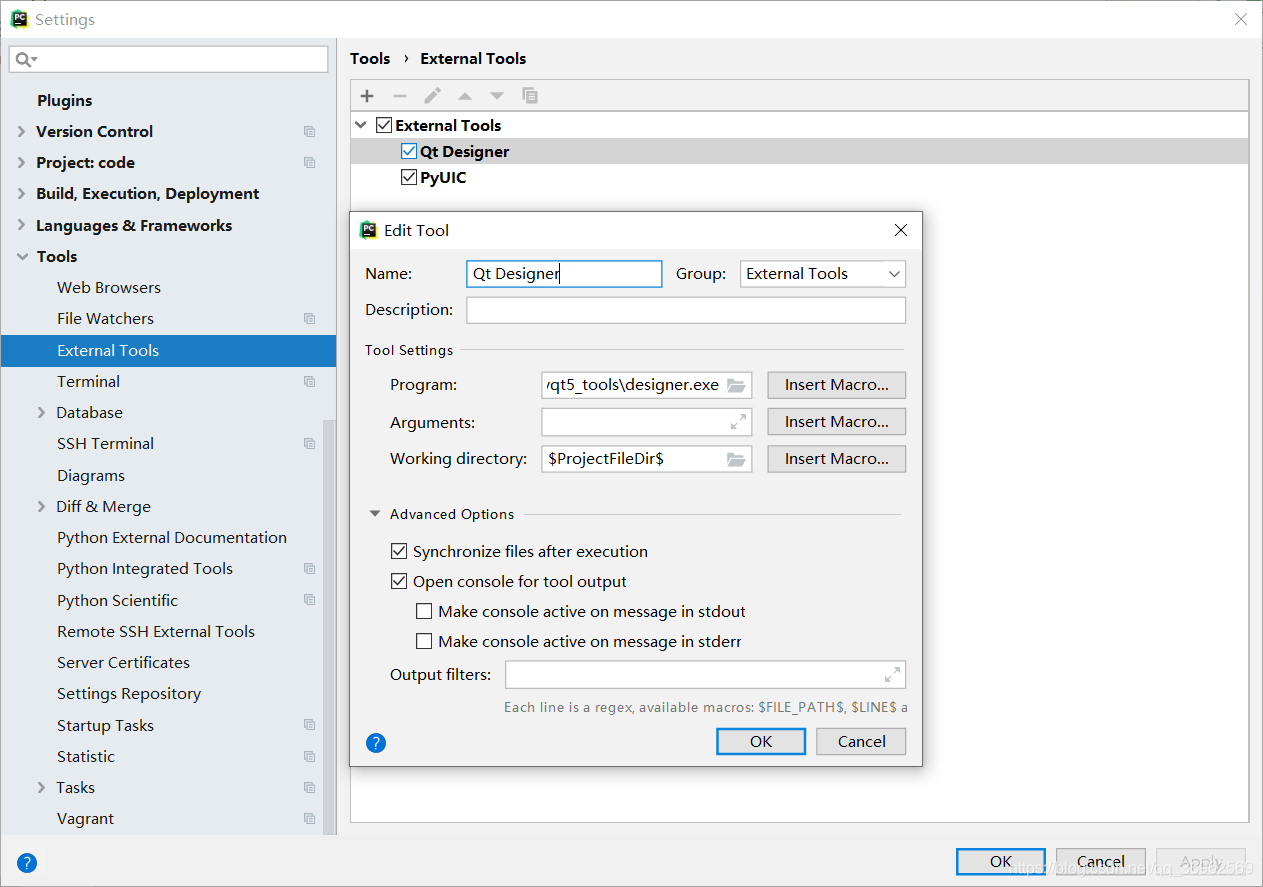Expand Project: code settings
This screenshot has height=887, width=1263.
point(22,163)
